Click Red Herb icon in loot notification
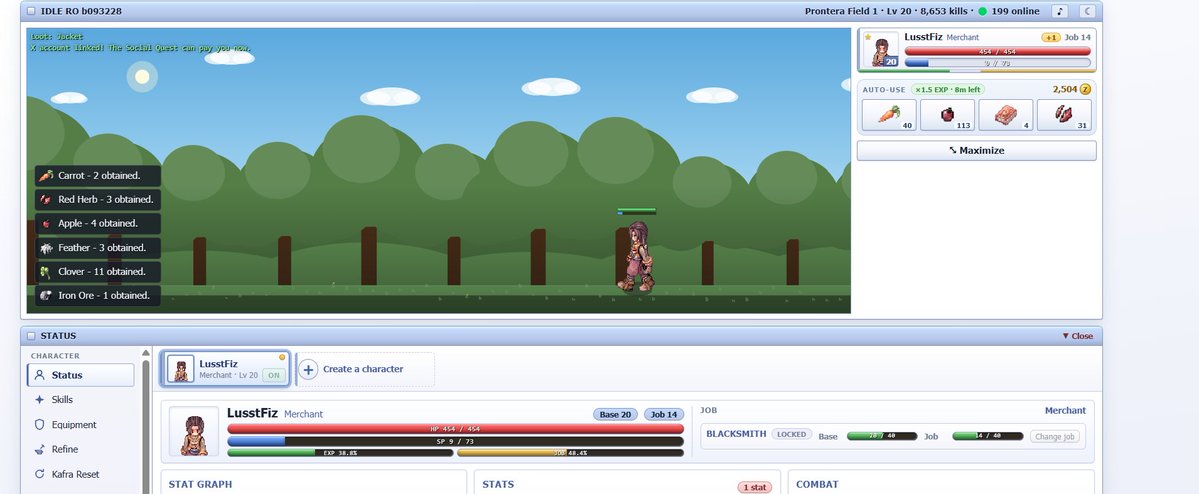The width and height of the screenshot is (1199, 494). pyautogui.click(x=46, y=200)
